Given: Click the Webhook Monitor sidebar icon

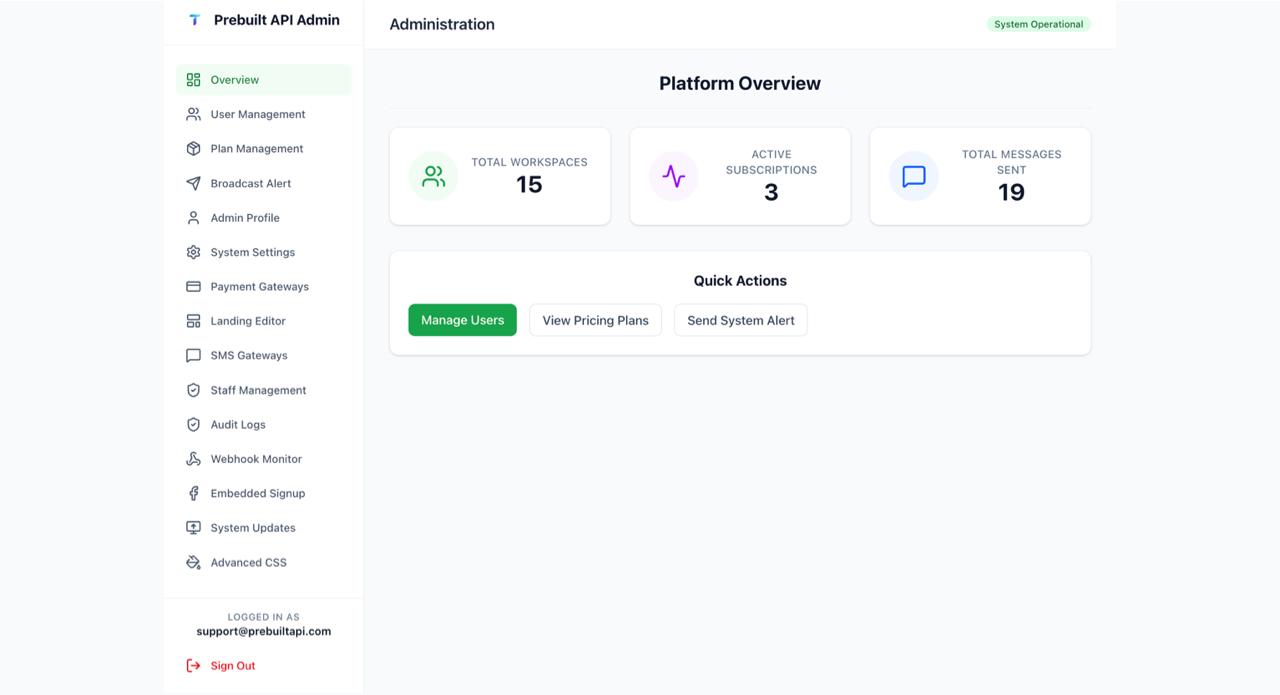Looking at the screenshot, I should point(193,459).
